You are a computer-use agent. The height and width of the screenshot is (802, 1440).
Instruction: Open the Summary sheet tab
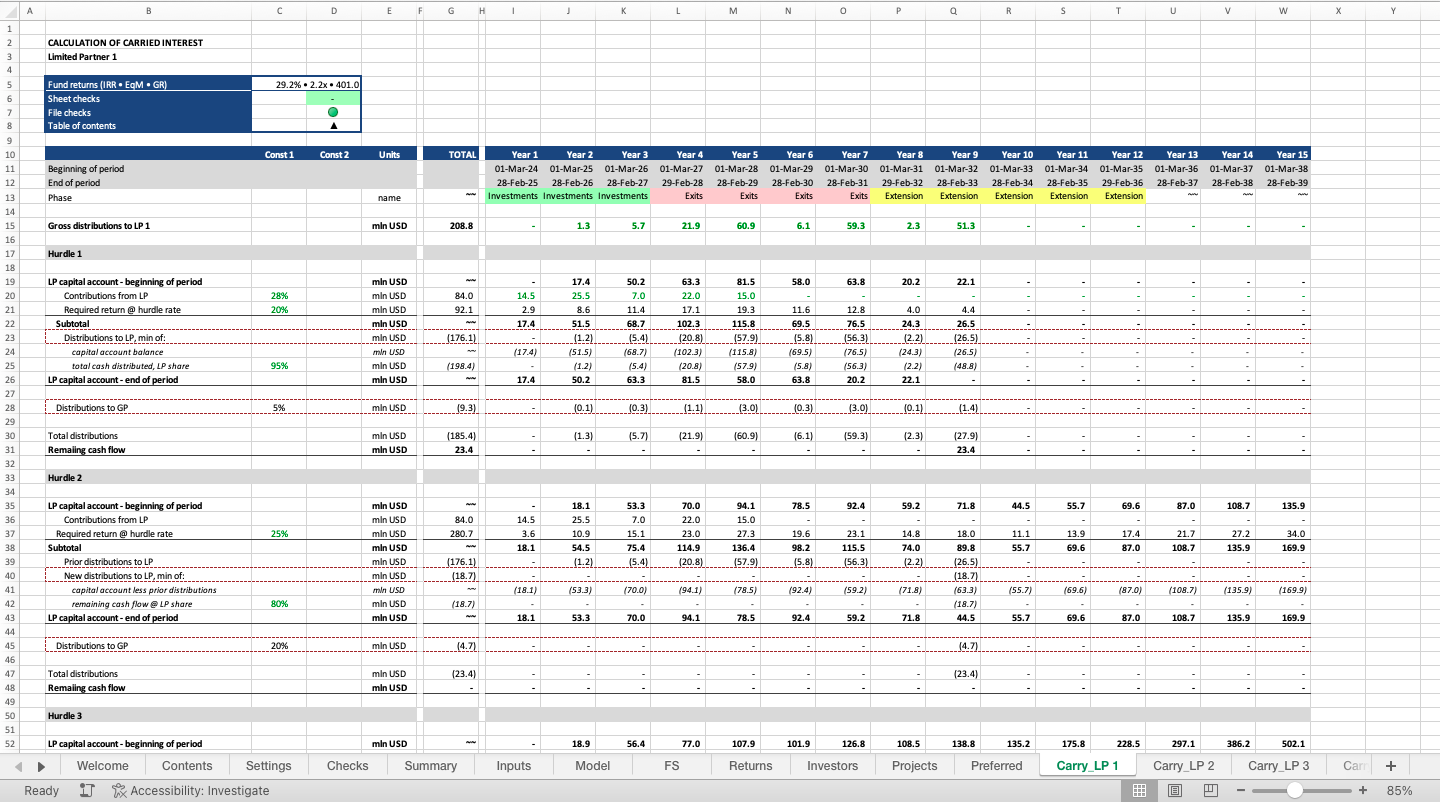click(x=430, y=766)
